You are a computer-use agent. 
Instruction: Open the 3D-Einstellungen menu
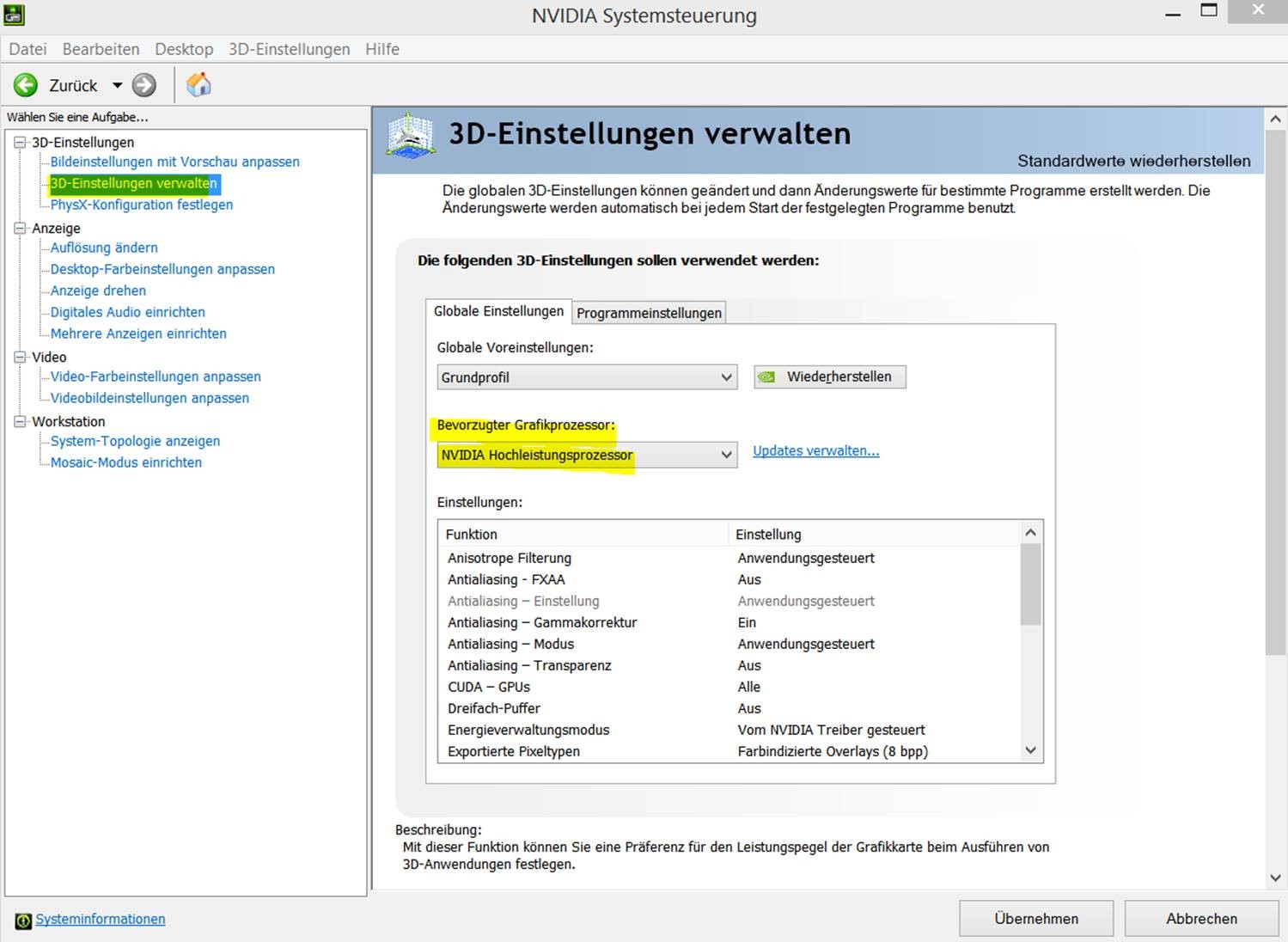point(289,49)
